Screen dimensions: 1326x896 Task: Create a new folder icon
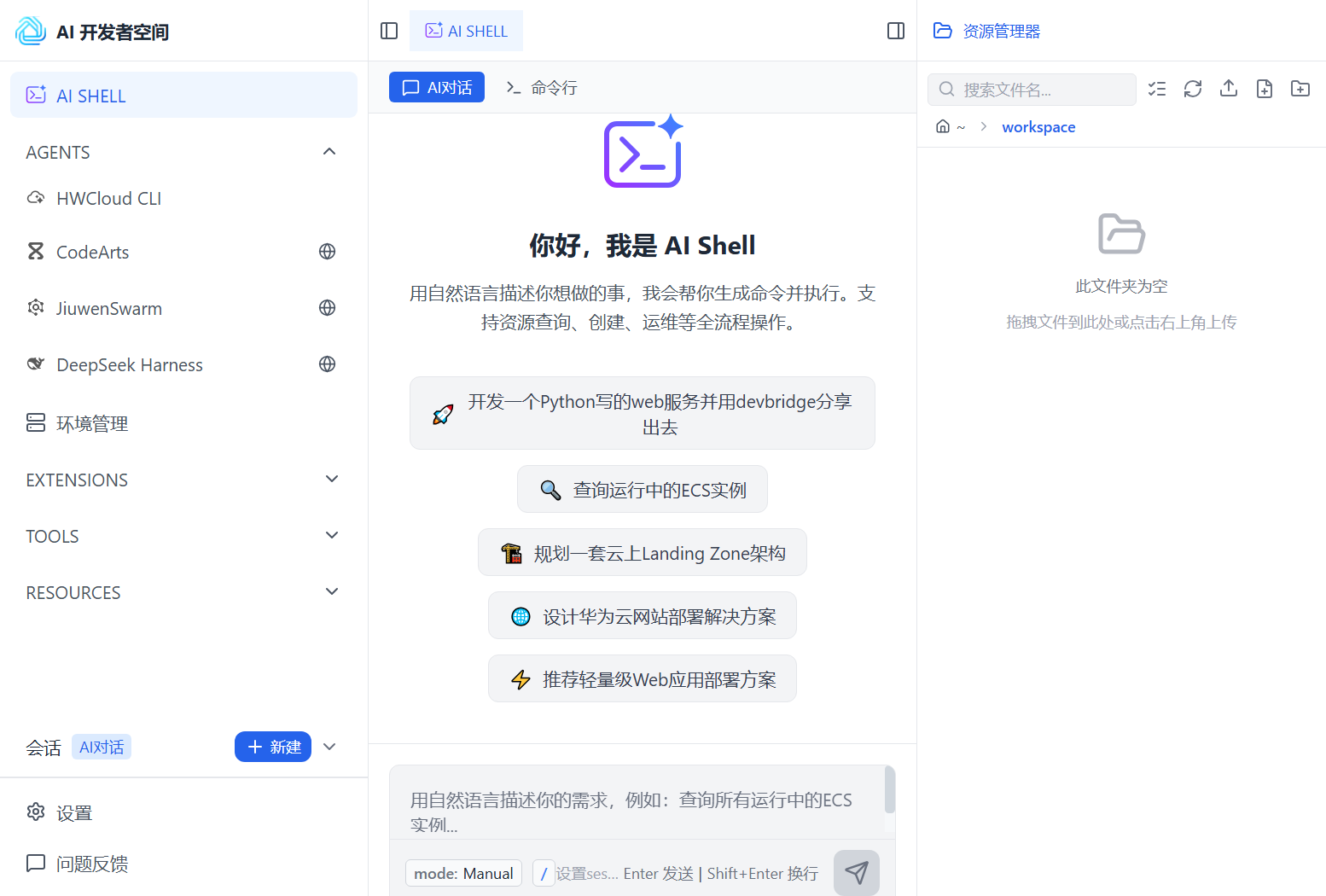1300,88
